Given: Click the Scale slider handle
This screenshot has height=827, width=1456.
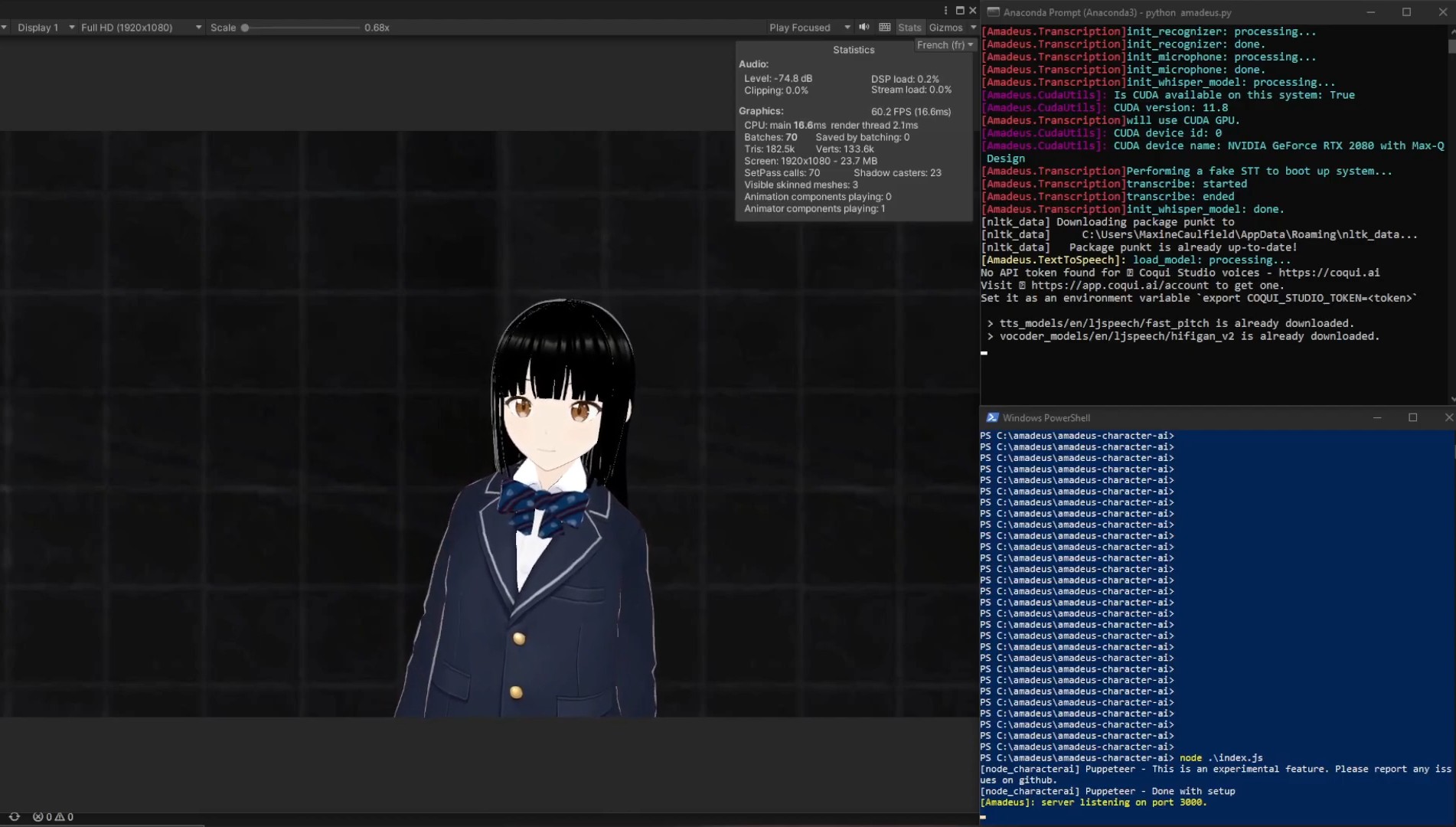Looking at the screenshot, I should (245, 28).
